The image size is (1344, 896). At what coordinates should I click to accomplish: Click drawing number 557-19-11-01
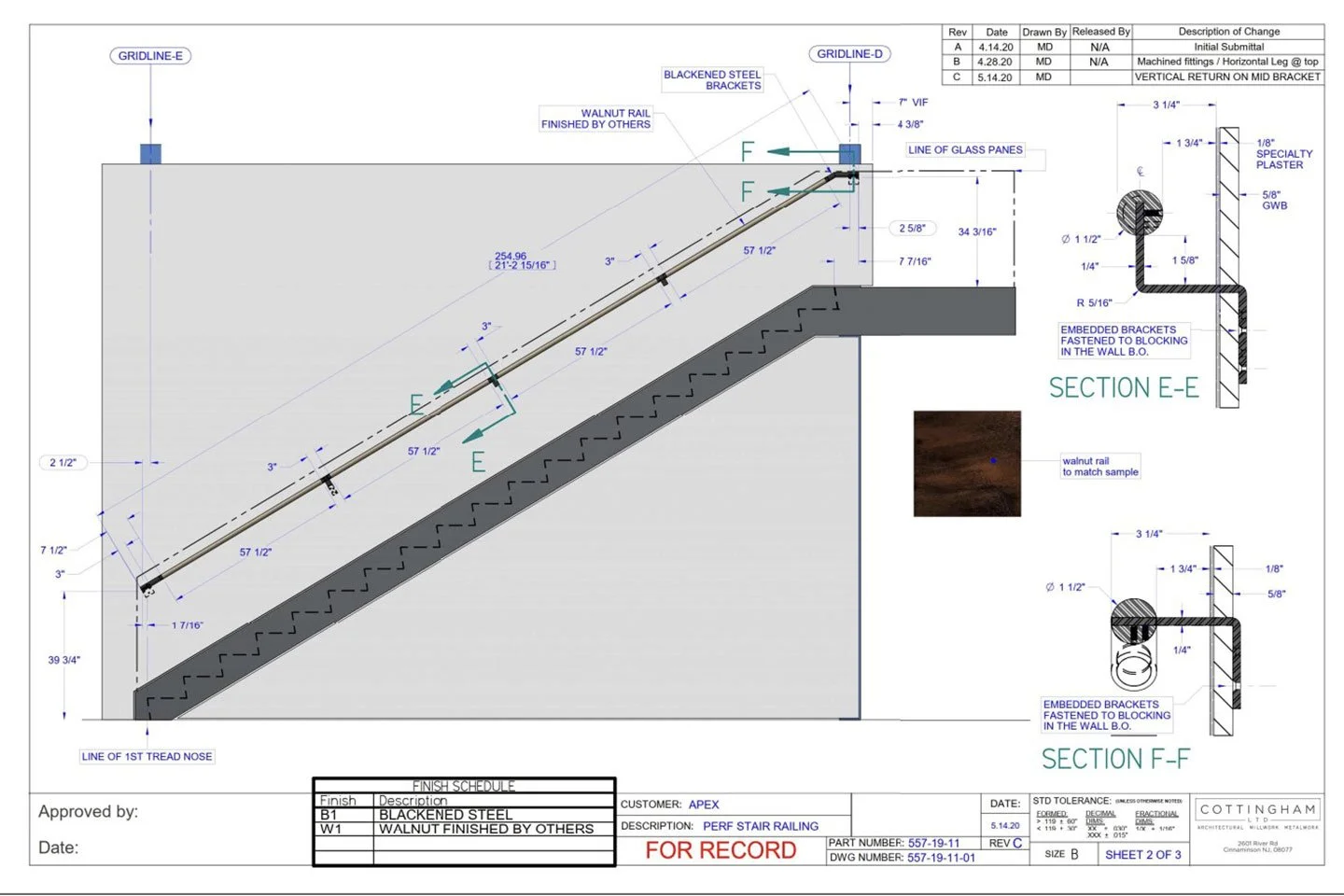941,858
